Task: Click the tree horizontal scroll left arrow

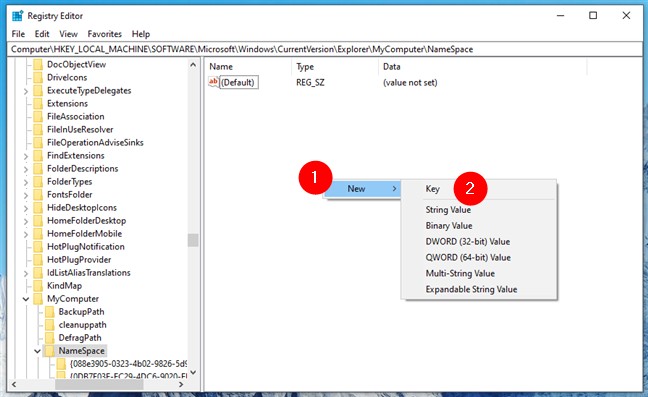Action: (14, 384)
